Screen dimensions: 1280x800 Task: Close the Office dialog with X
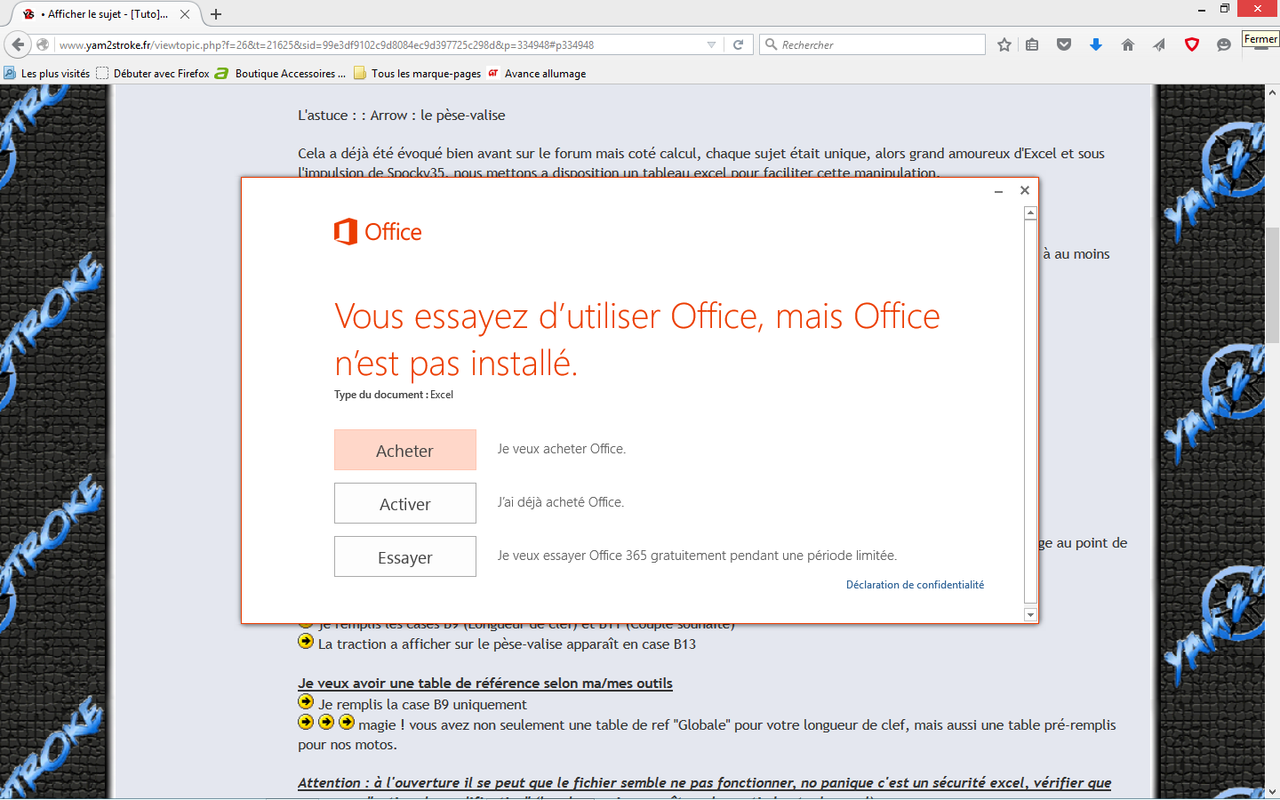pyautogui.click(x=1024, y=190)
